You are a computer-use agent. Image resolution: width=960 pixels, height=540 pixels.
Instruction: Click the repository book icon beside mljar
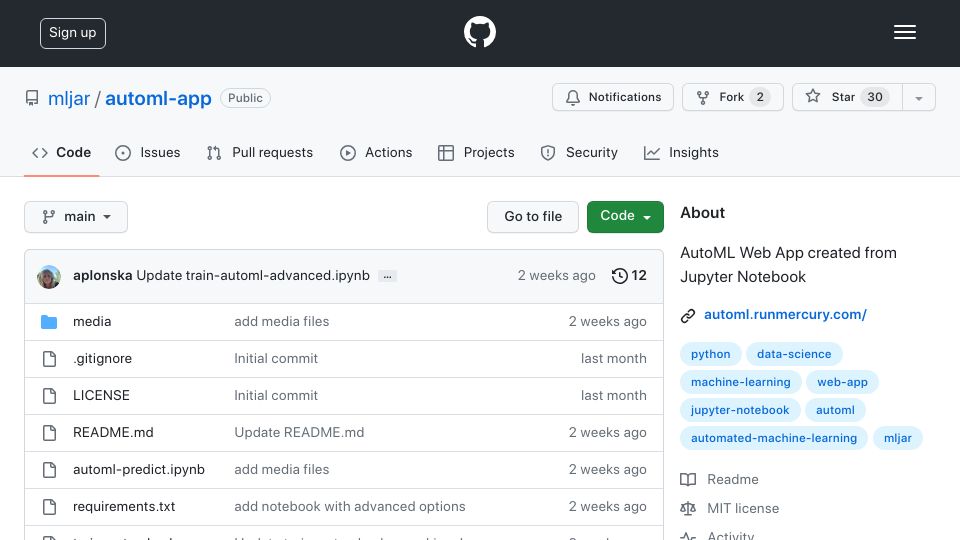pos(32,98)
